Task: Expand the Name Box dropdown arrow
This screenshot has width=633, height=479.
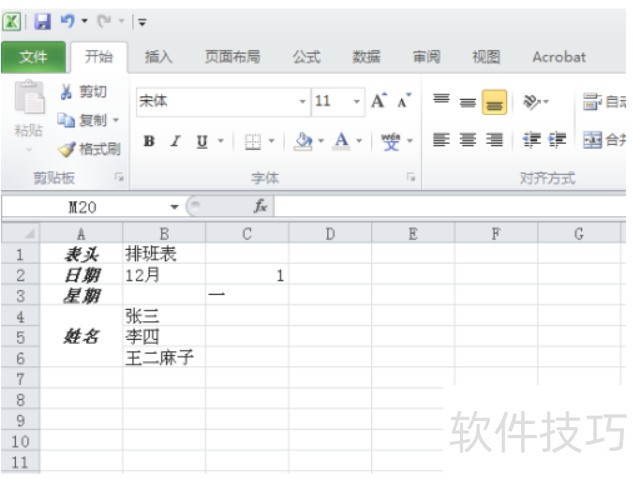Action: (x=174, y=207)
